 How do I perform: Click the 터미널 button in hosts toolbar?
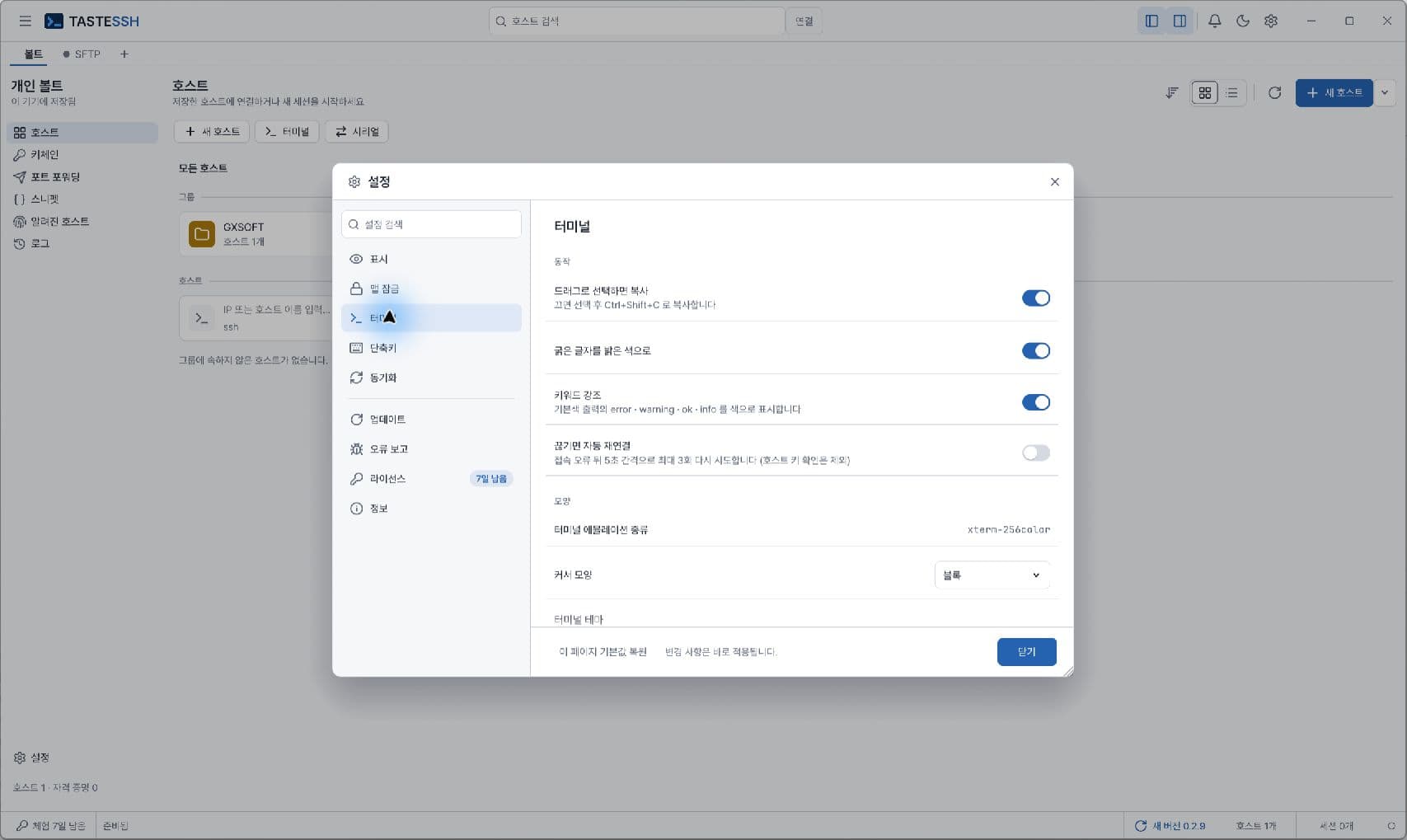click(x=287, y=131)
